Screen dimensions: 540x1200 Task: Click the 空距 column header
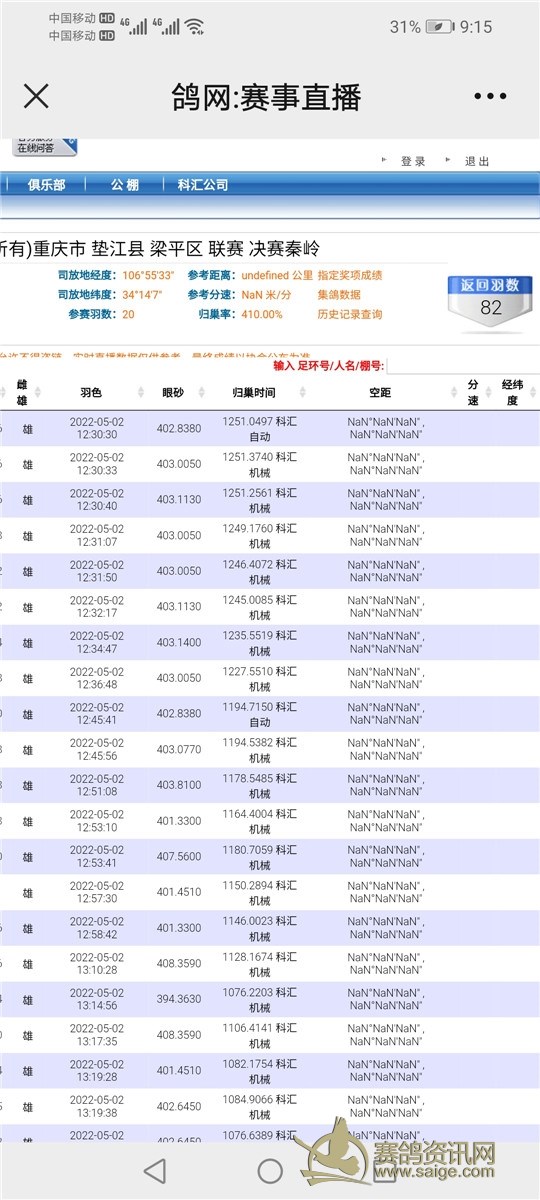pyautogui.click(x=380, y=393)
